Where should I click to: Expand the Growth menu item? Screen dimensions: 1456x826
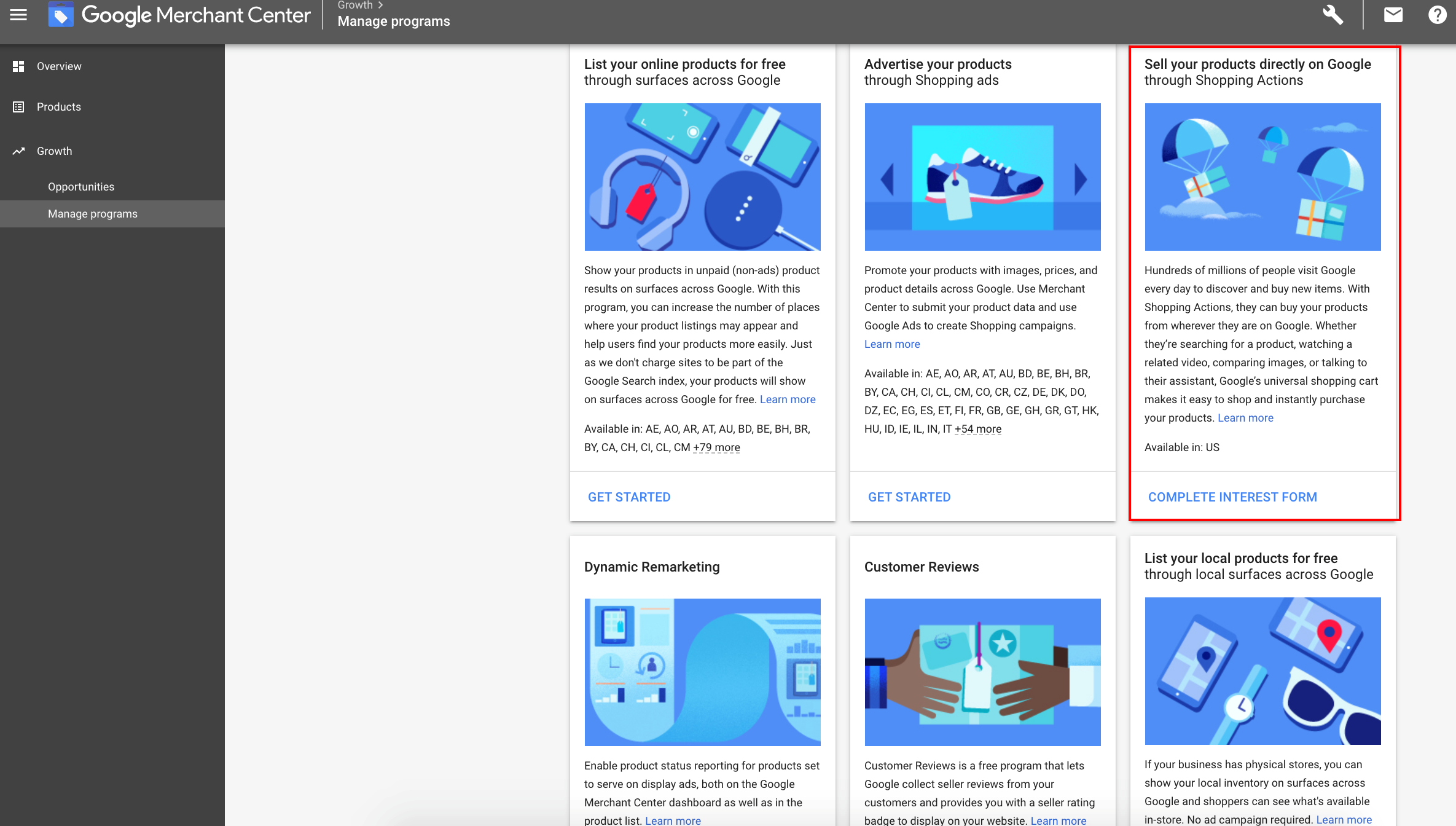[x=54, y=151]
